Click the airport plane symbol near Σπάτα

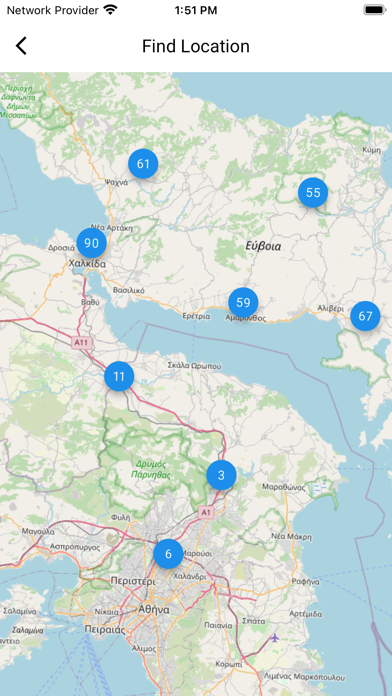pos(275,638)
